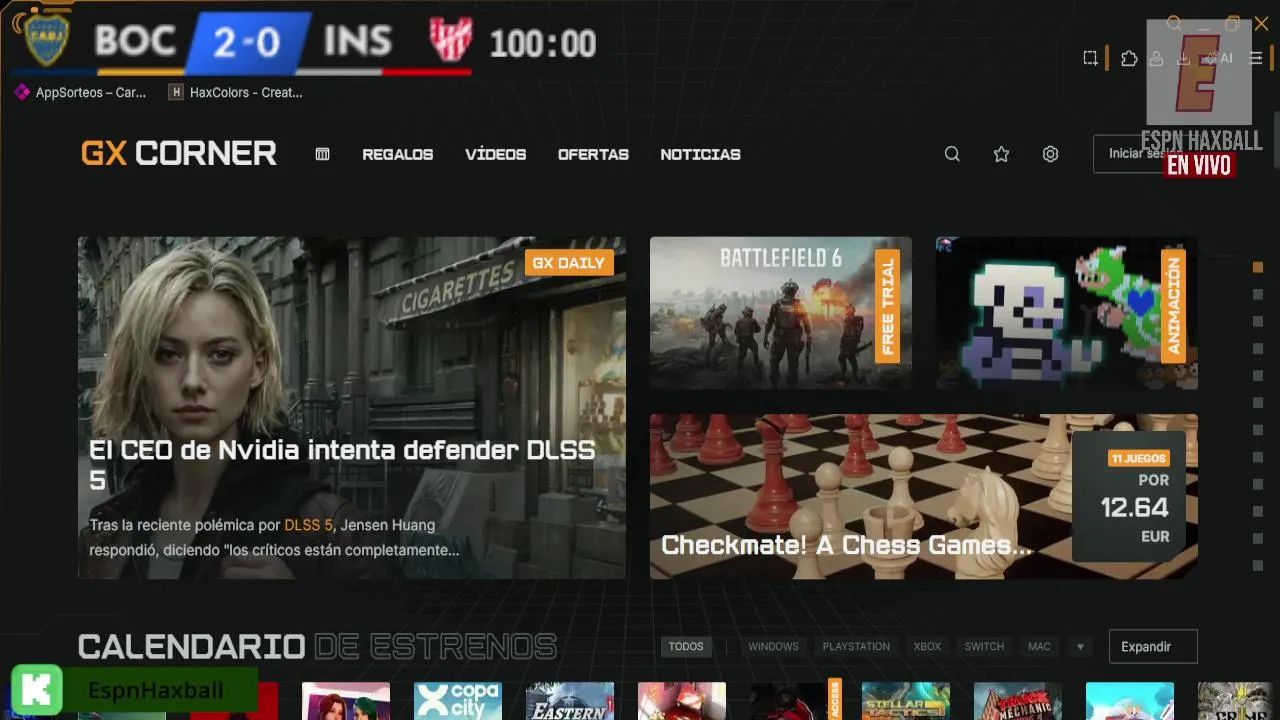Open the account profile icon in toolbar

[1156, 58]
